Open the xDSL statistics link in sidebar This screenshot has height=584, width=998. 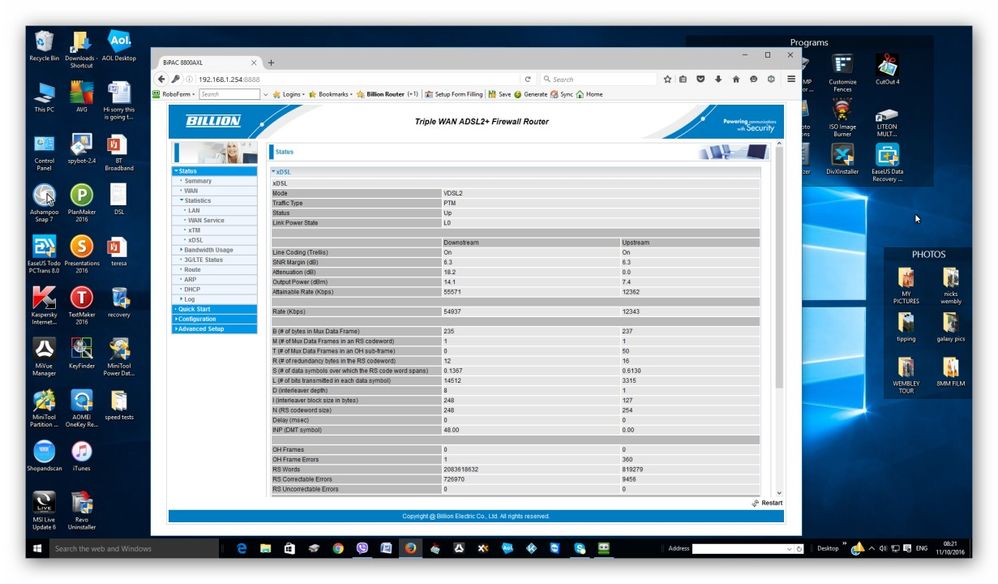[195, 240]
